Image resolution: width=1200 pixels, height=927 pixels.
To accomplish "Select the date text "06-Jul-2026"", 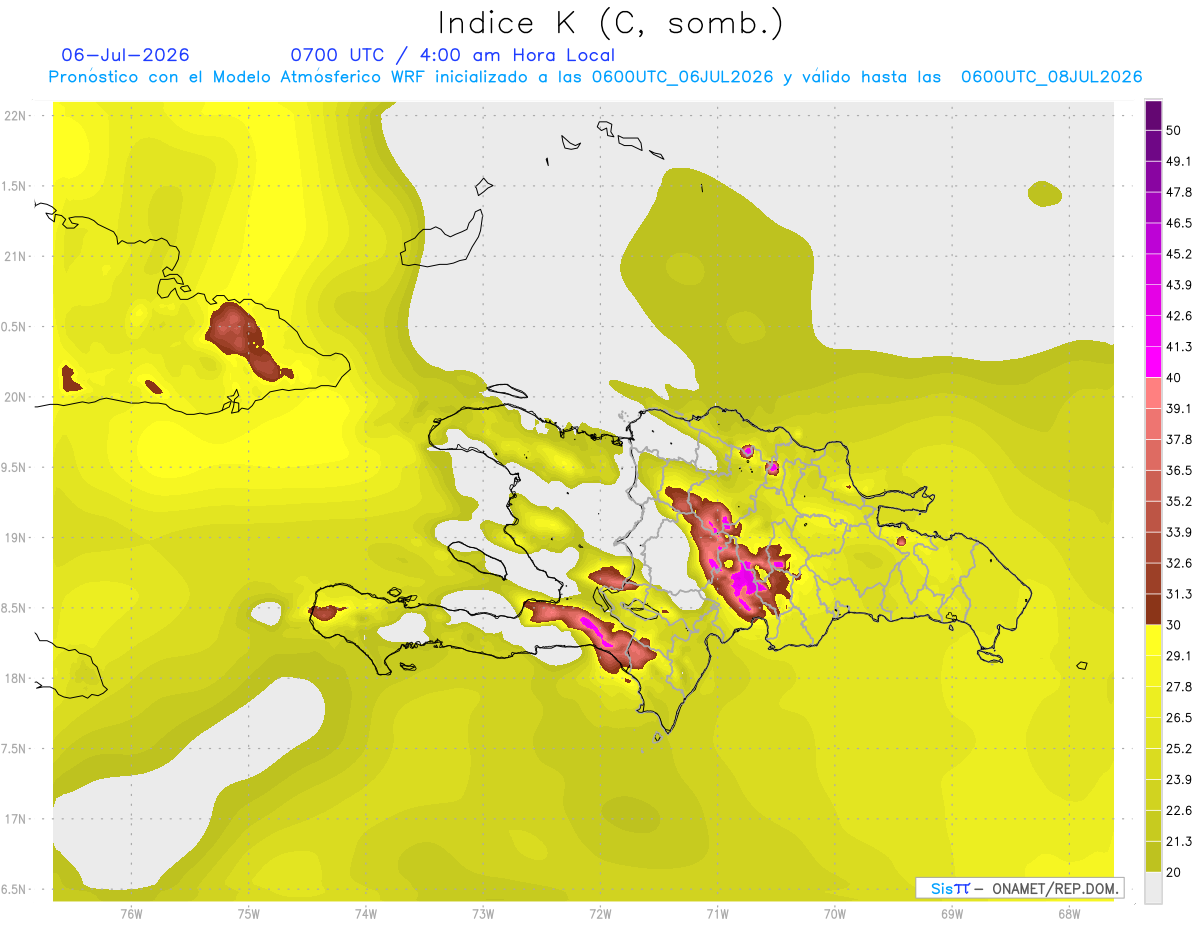I will 125,55.
